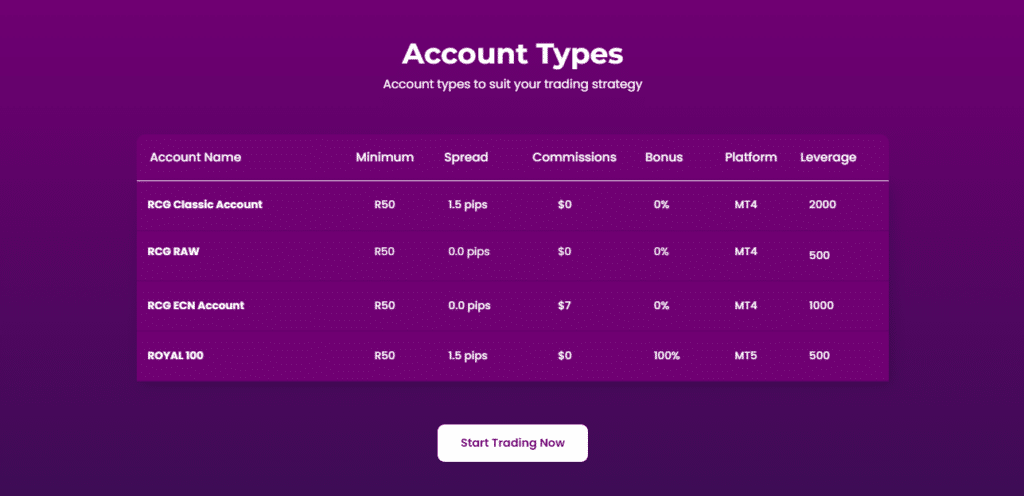Viewport: 1024px width, 496px height.
Task: Click the R50 minimum for ROYAL 100
Action: (x=385, y=356)
